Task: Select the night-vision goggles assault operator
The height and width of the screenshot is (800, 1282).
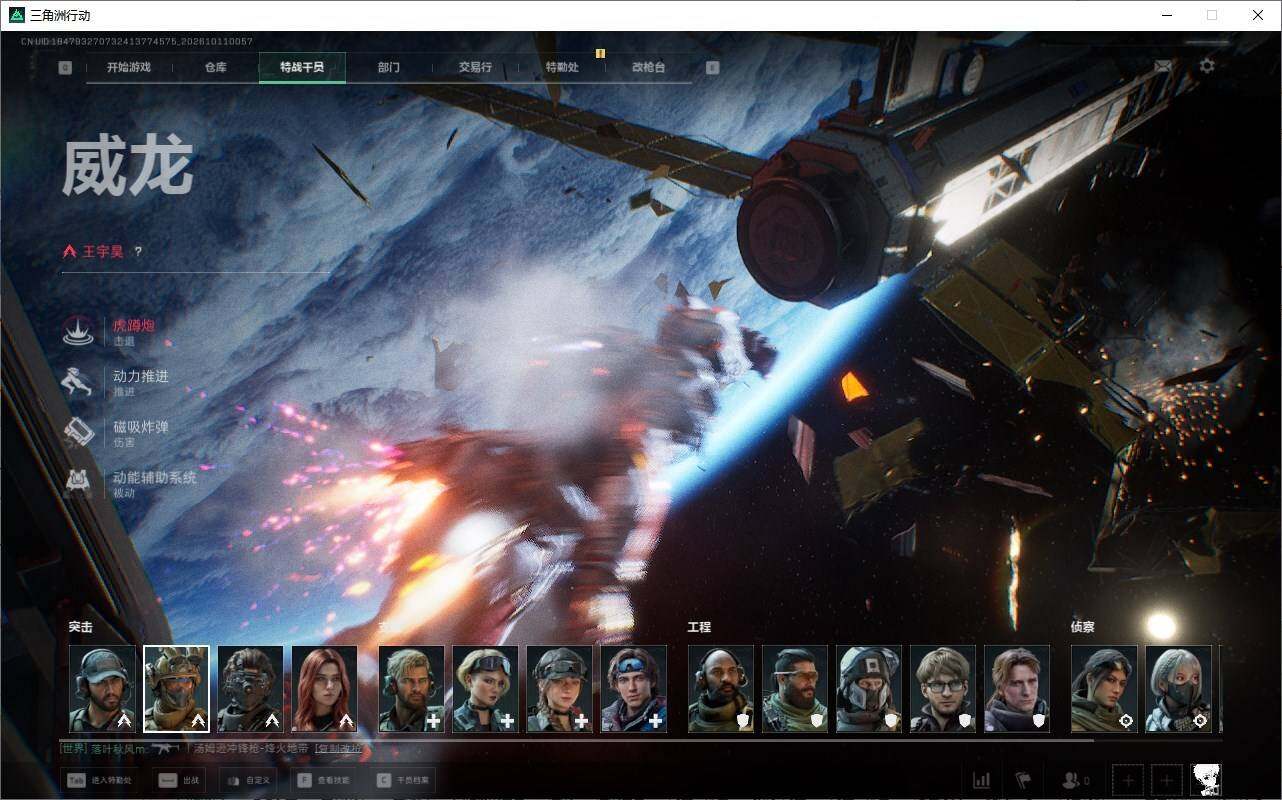Action: tap(250, 689)
